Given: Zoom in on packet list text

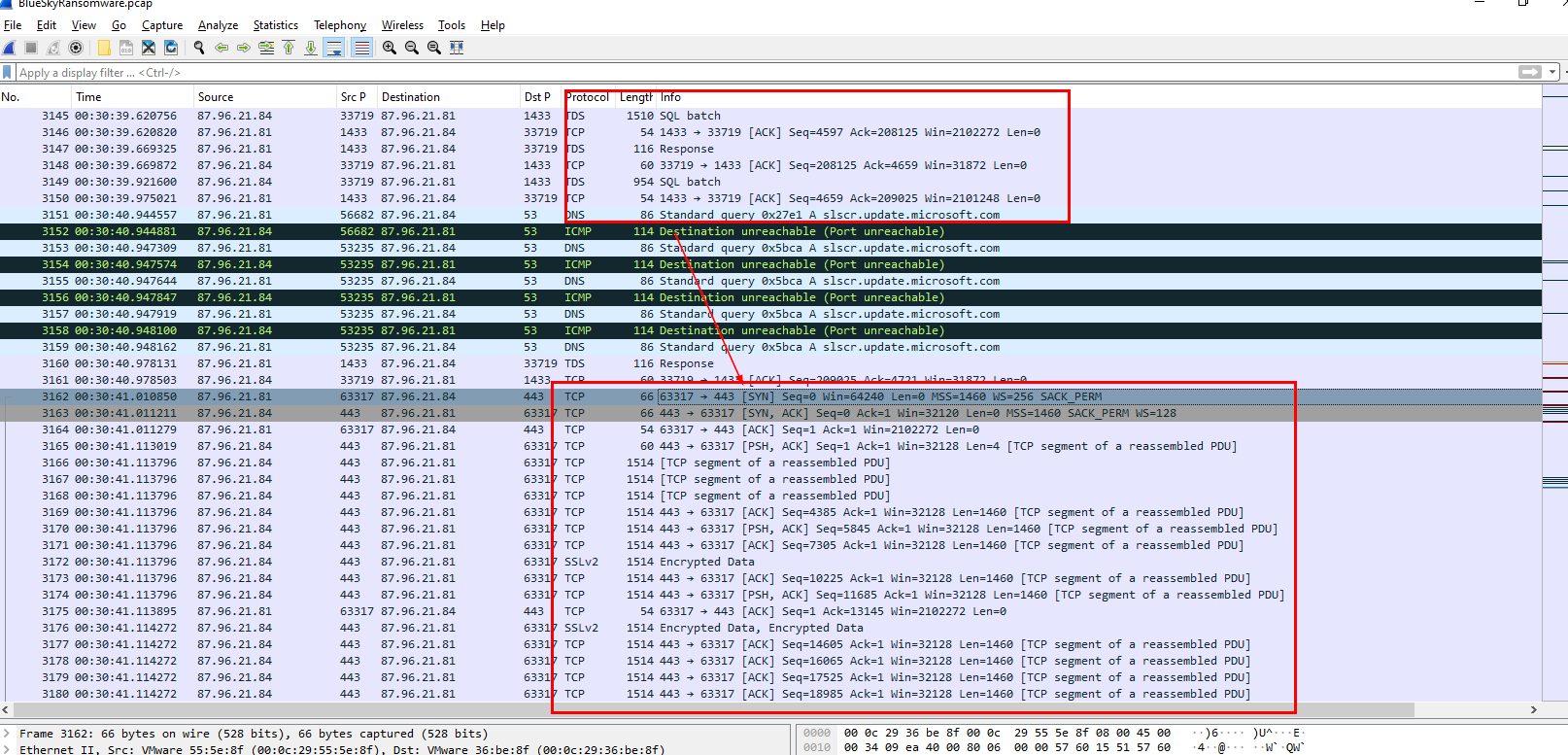Looking at the screenshot, I should 390,48.
